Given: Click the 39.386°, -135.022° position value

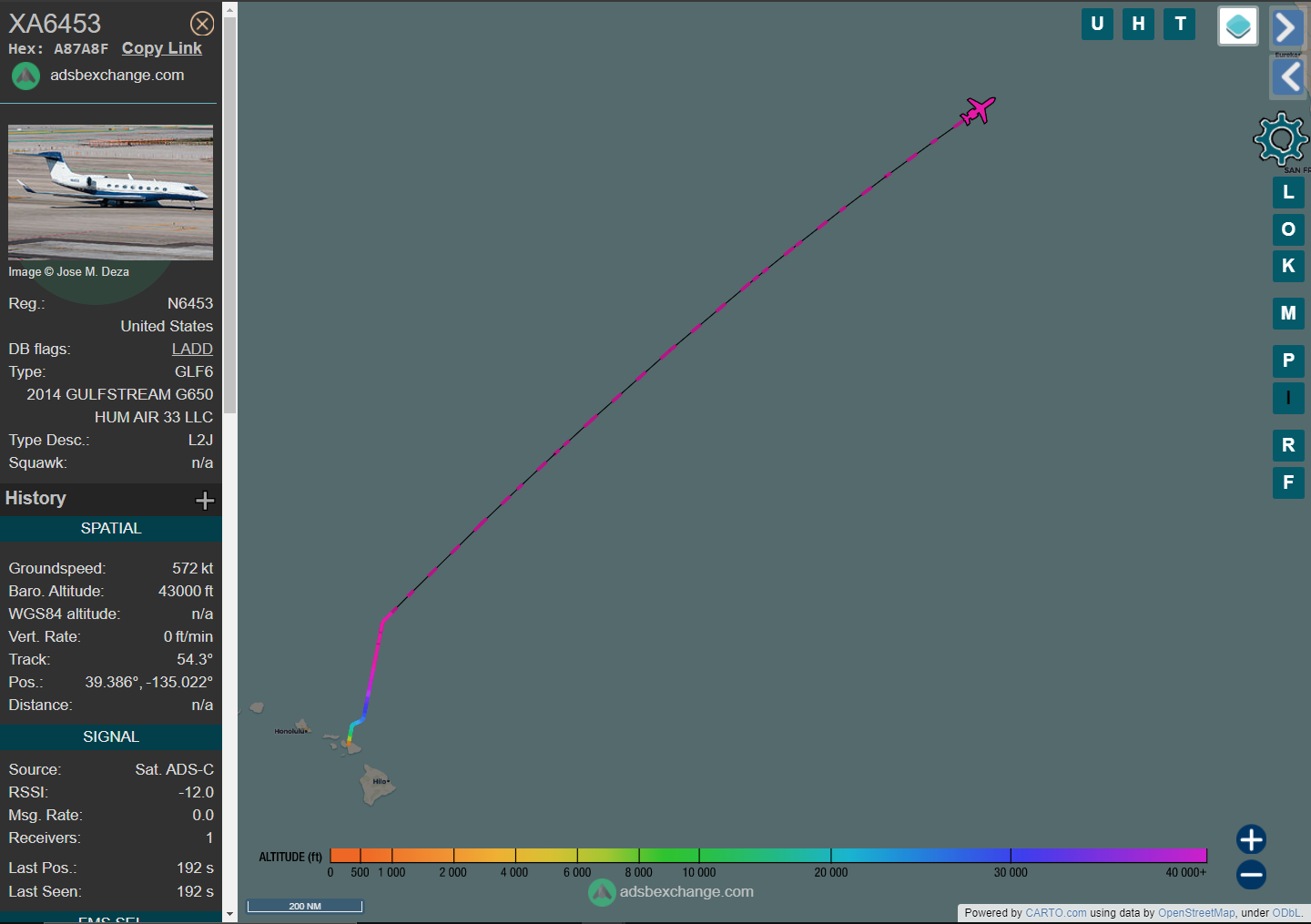Looking at the screenshot, I should [149, 682].
